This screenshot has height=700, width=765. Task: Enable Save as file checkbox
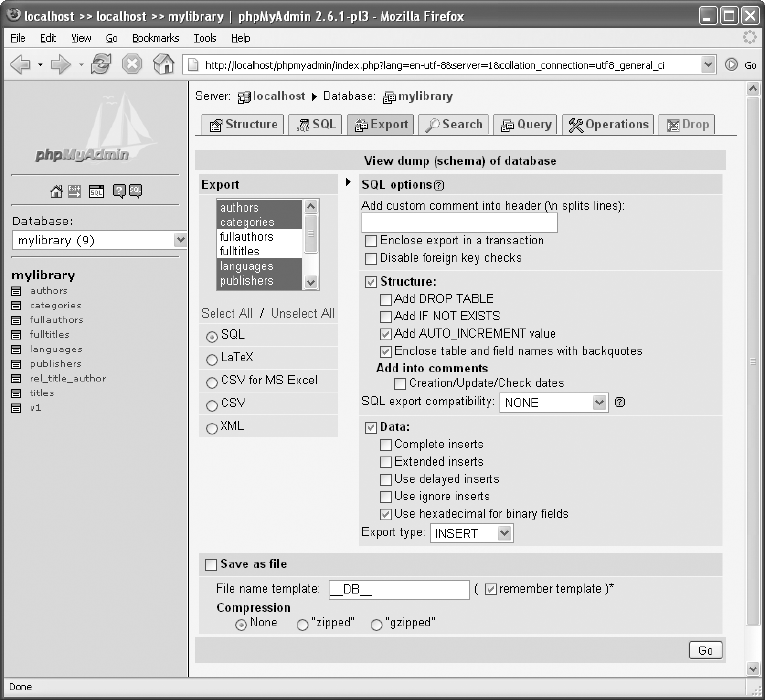211,565
